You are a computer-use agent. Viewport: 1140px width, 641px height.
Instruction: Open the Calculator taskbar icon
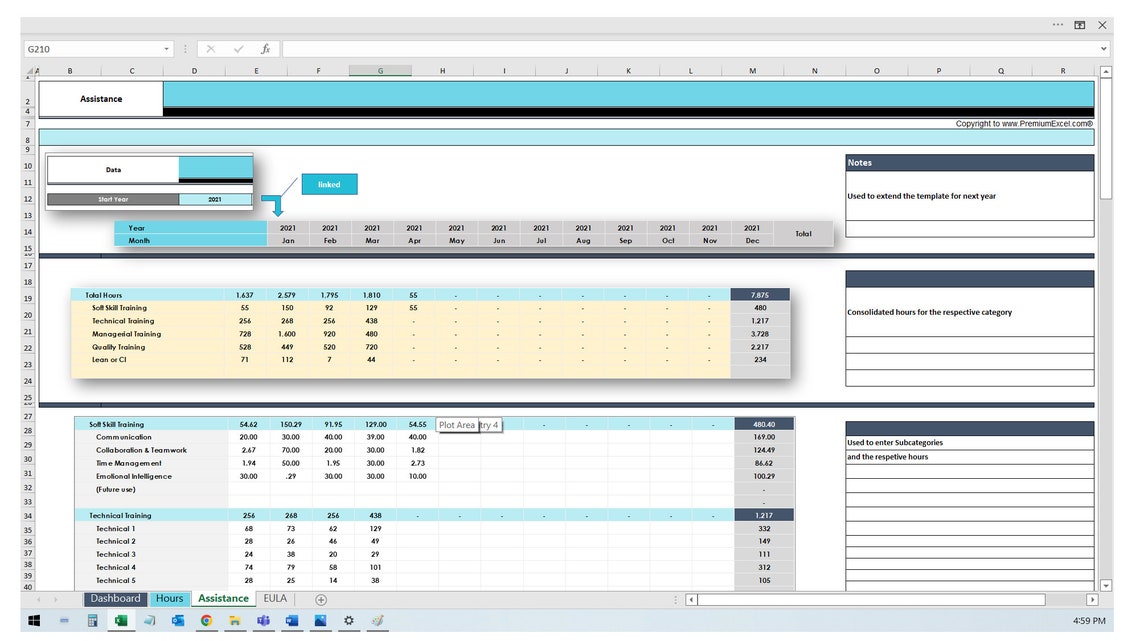[x=92, y=621]
